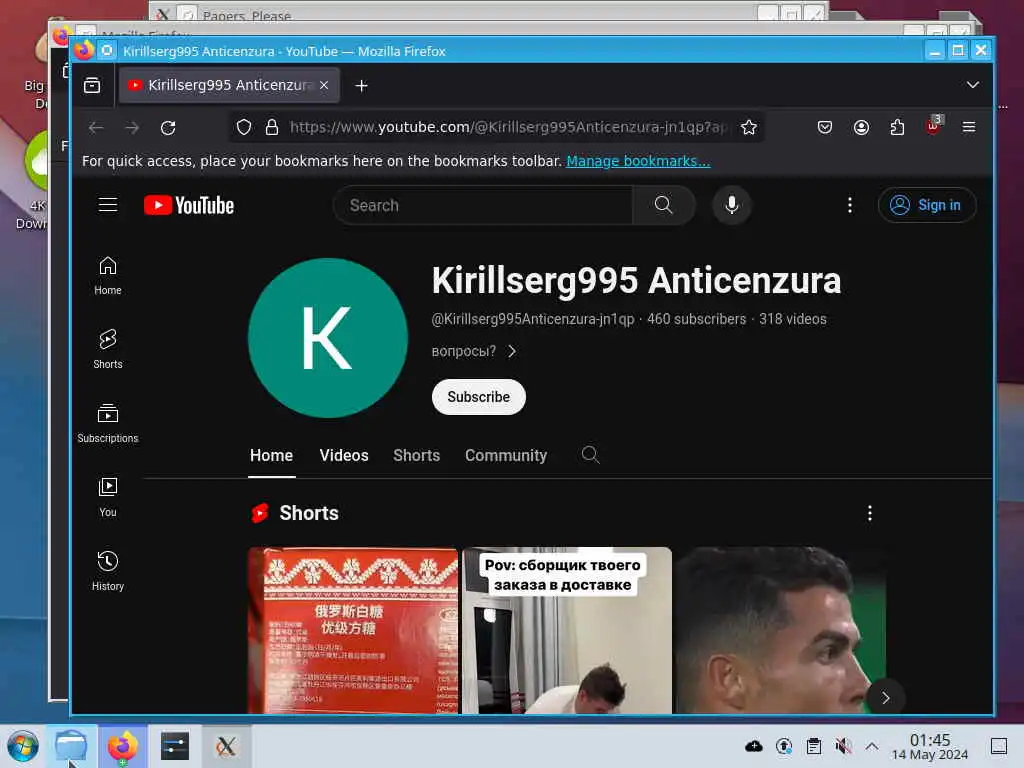Show desktop from taskbar corner
The image size is (1024, 768).
coord(999,746)
